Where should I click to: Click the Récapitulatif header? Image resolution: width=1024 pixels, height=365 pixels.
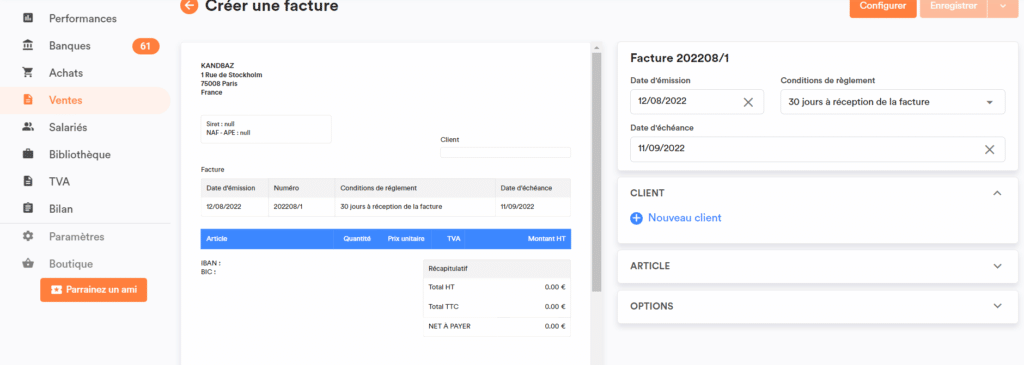(497, 268)
